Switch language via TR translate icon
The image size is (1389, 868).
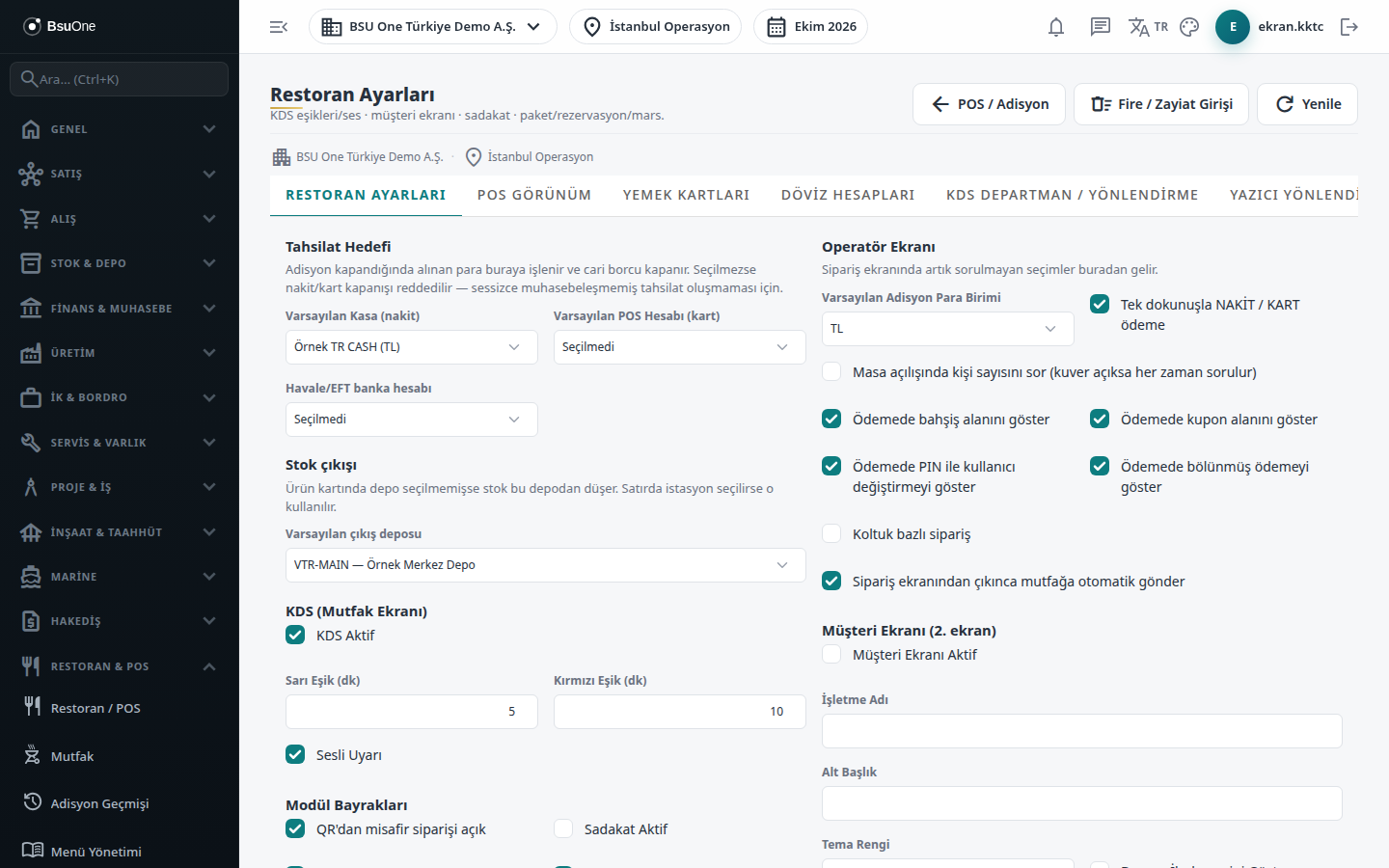tap(1148, 27)
